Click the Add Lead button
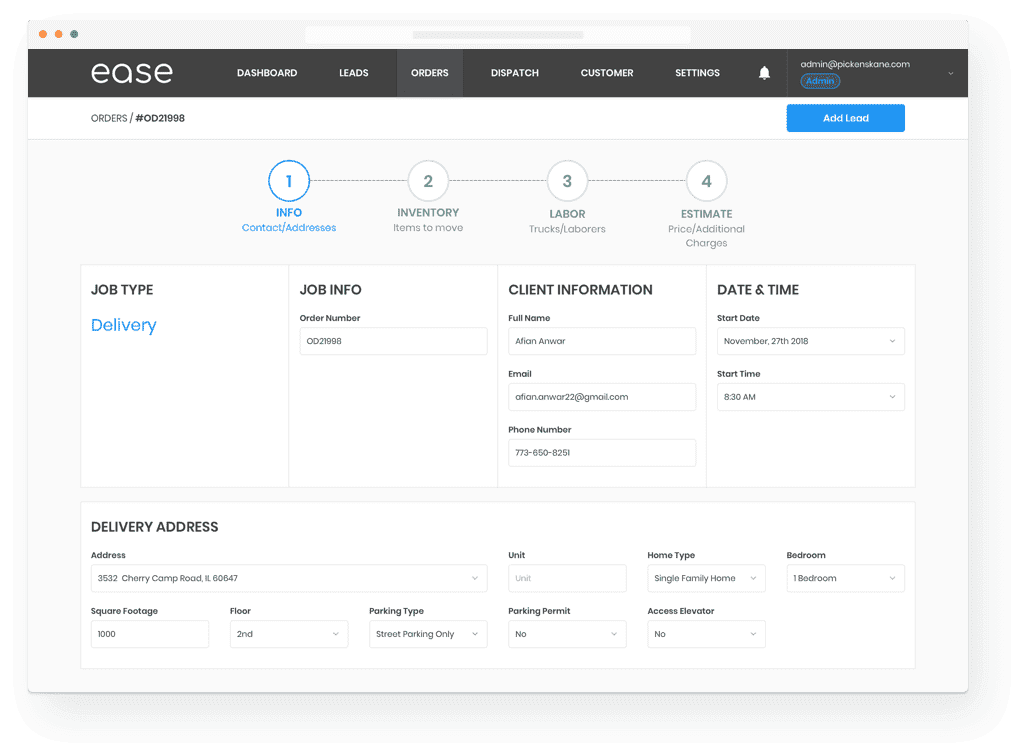 (x=845, y=118)
